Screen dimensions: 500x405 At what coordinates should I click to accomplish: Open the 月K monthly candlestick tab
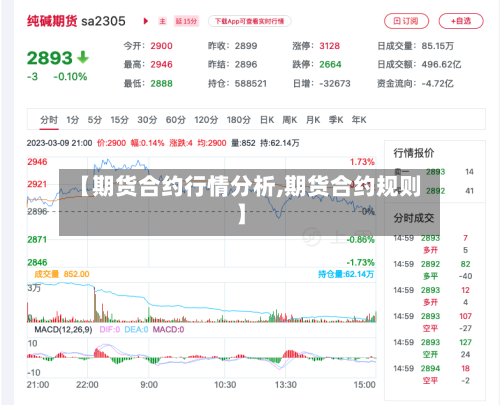(x=313, y=120)
